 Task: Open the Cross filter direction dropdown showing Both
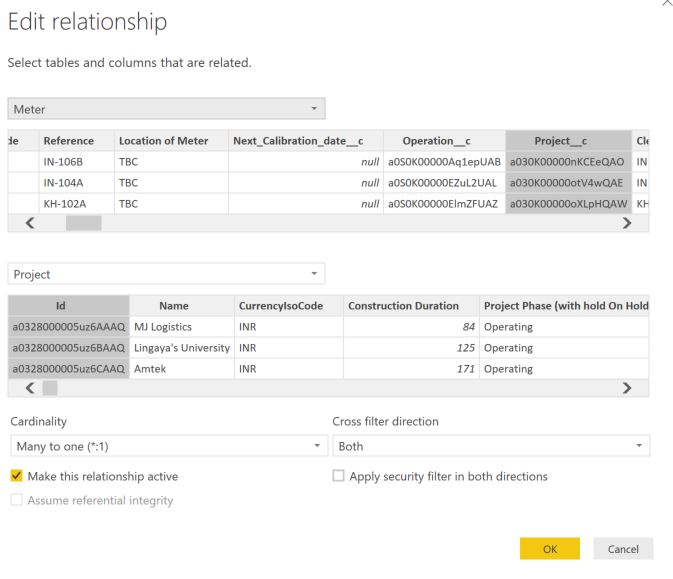pos(491,446)
